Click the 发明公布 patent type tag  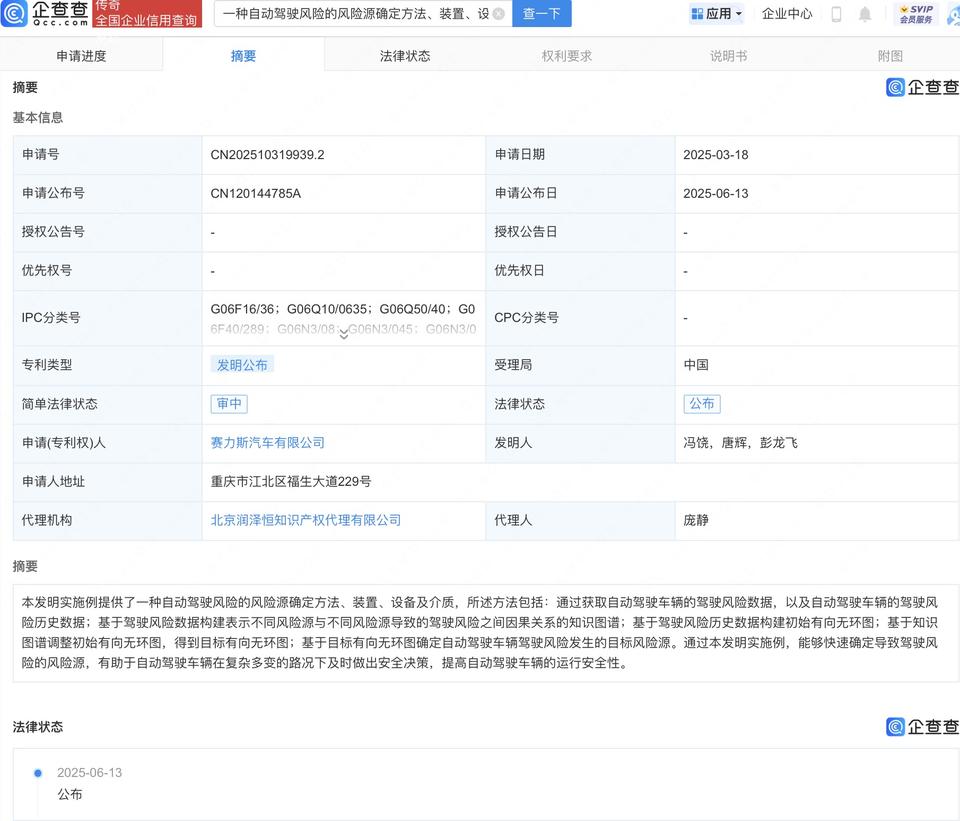pos(242,365)
